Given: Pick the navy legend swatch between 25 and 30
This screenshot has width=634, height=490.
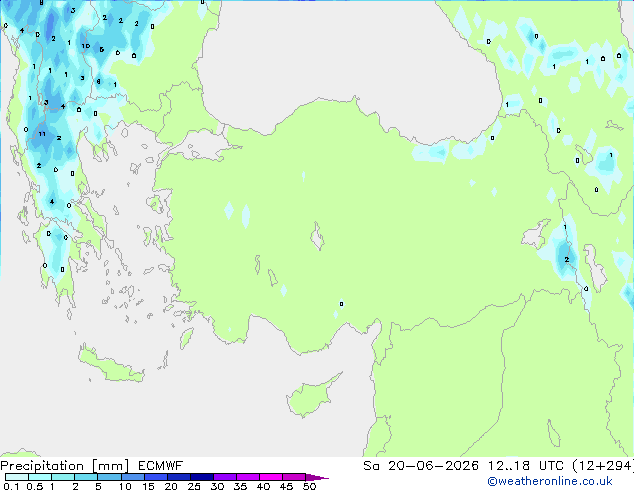Looking at the screenshot, I should [x=201, y=477].
